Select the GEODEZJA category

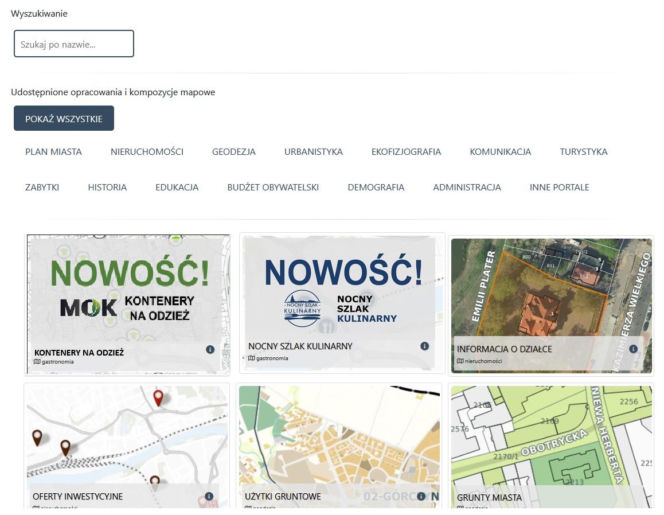(x=234, y=152)
